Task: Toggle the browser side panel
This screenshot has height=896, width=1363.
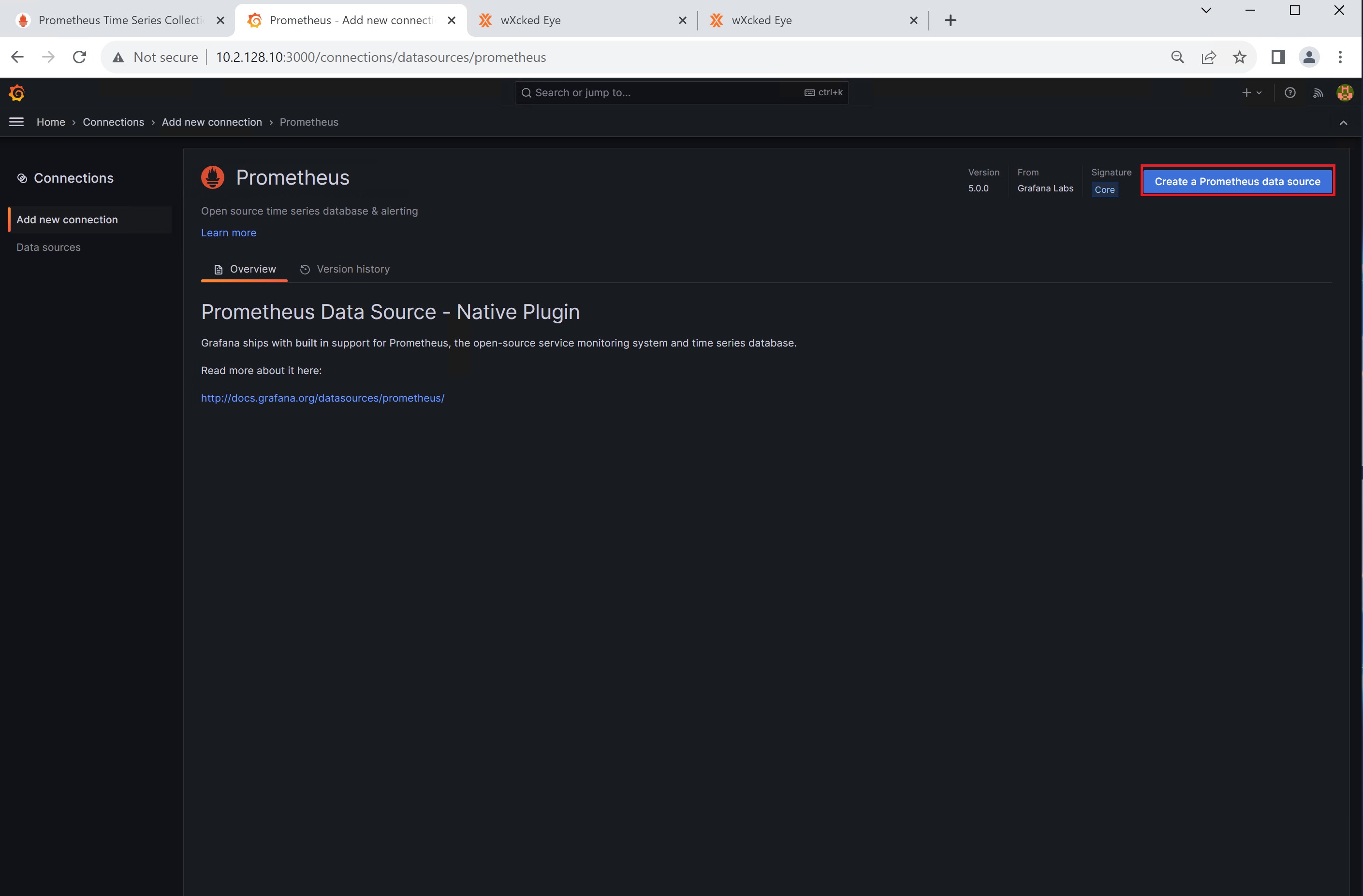Action: tap(1278, 57)
